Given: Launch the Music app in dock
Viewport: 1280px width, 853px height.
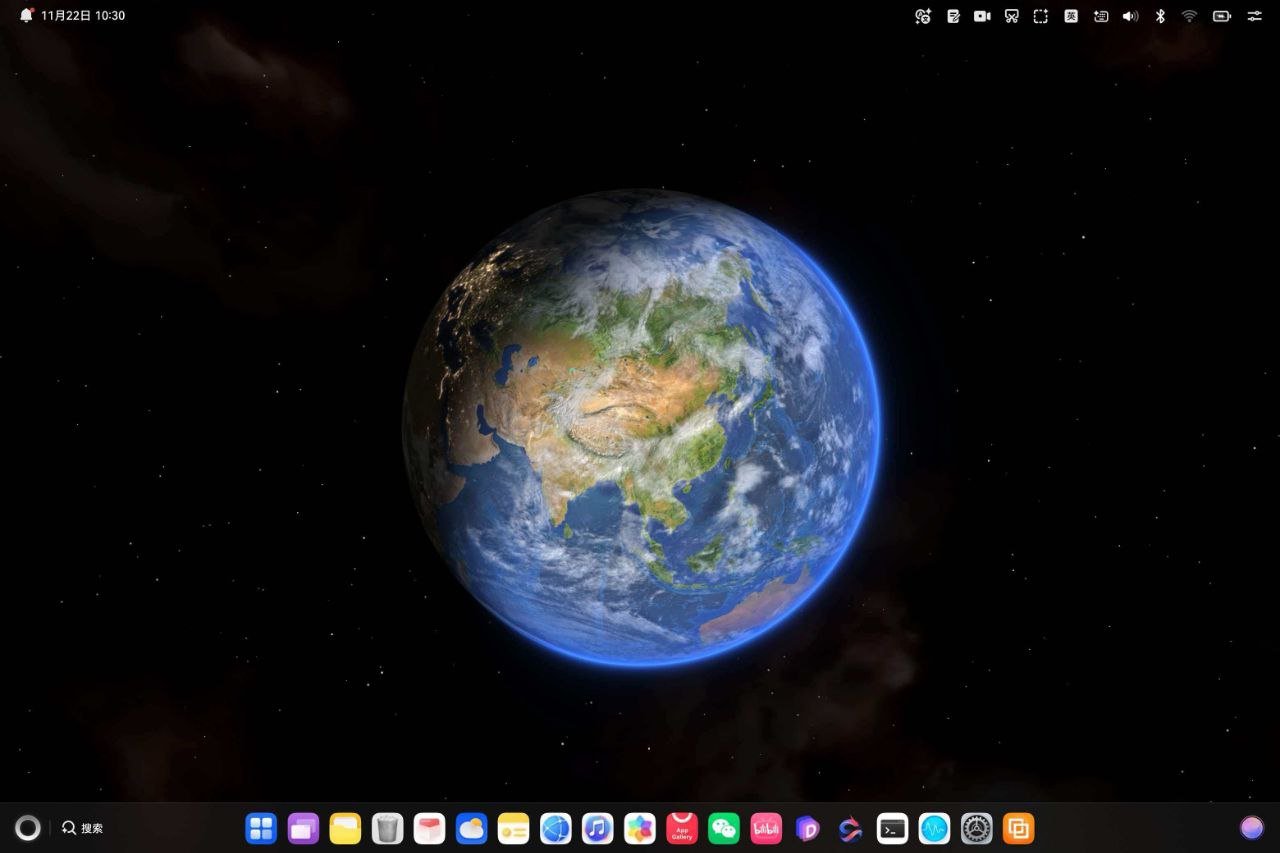Looking at the screenshot, I should (598, 828).
